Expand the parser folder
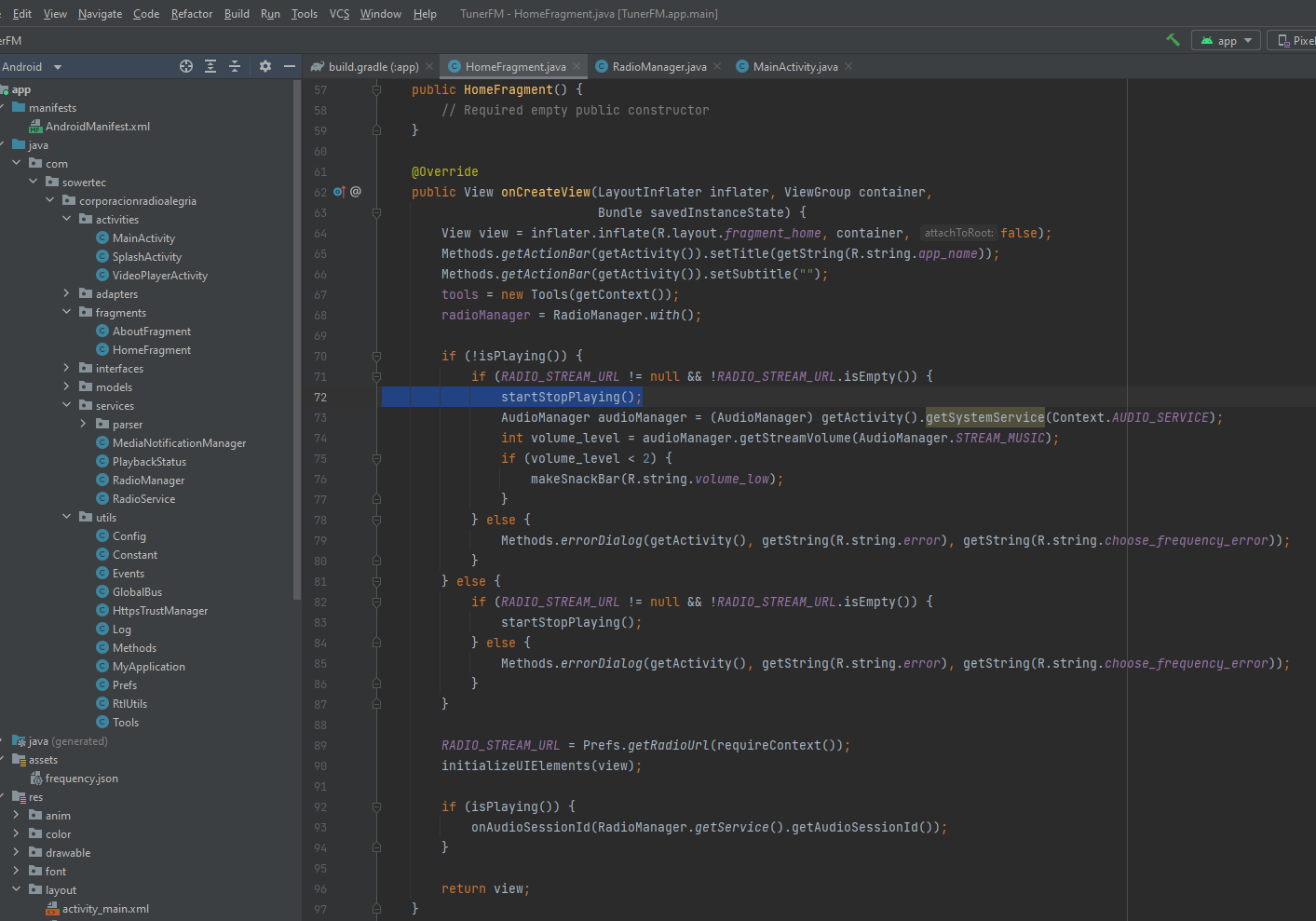The image size is (1316, 921). 83,424
